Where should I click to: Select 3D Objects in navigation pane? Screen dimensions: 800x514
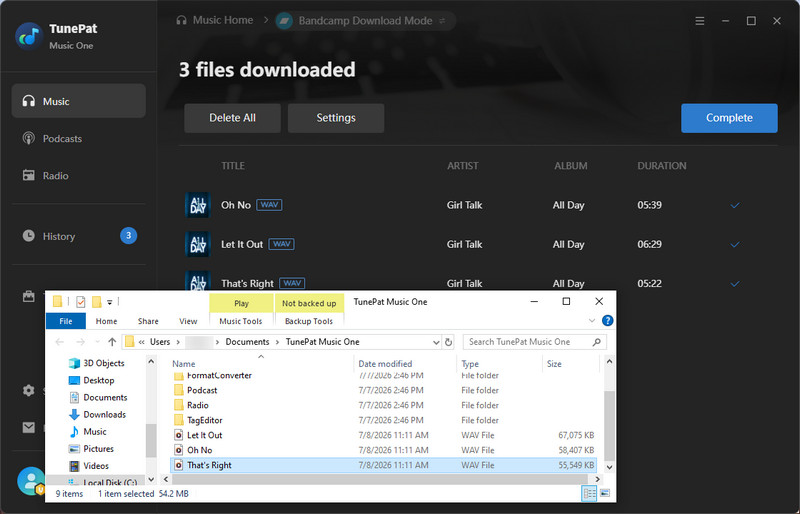click(x=97, y=363)
